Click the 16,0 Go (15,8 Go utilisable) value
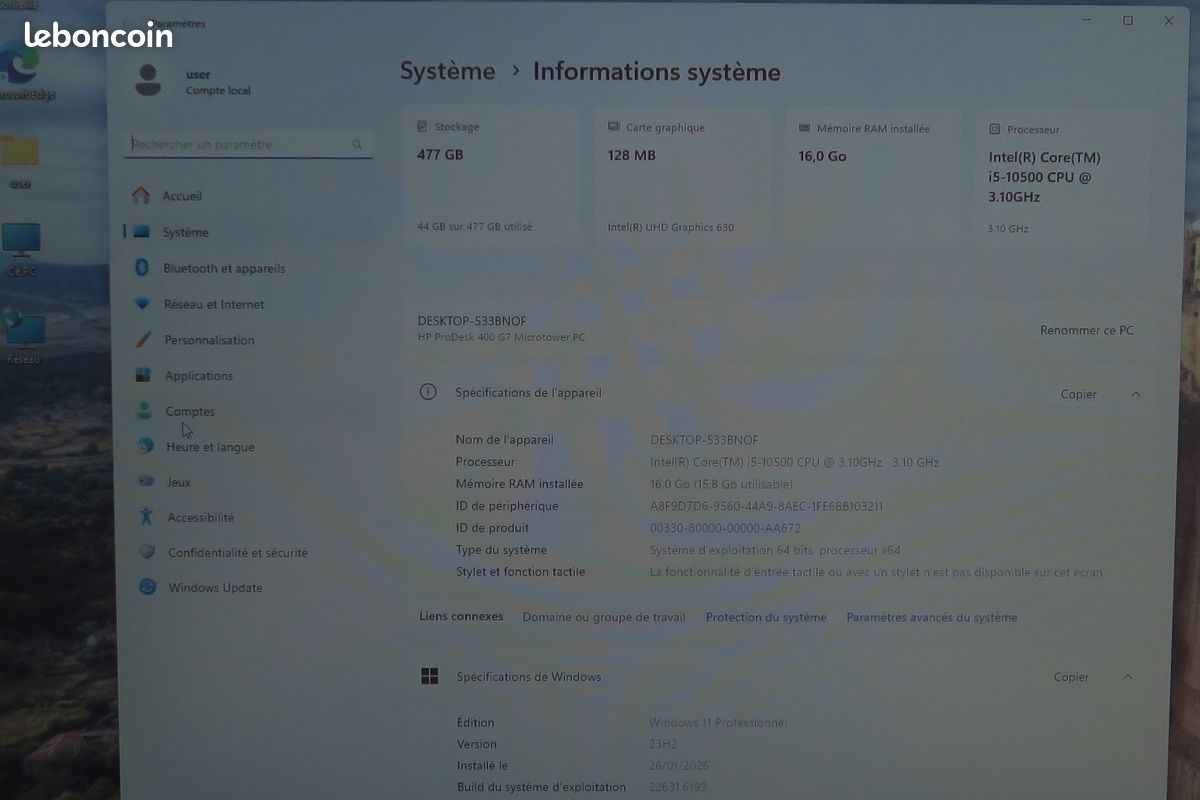Screen dimensions: 1200x800 pyautogui.click(x=721, y=484)
